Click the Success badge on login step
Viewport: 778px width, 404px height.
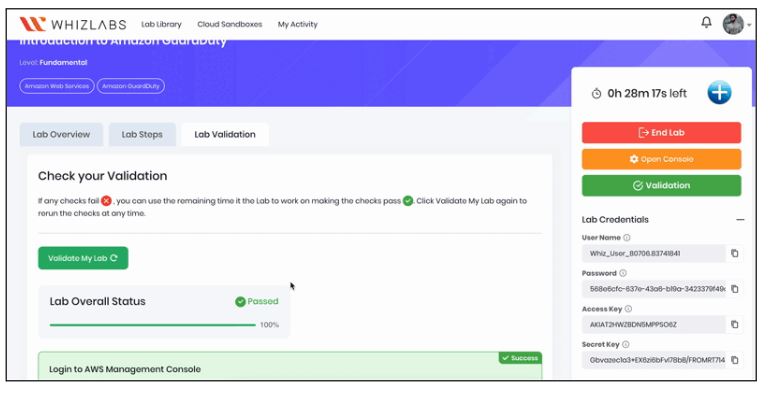[x=520, y=358]
